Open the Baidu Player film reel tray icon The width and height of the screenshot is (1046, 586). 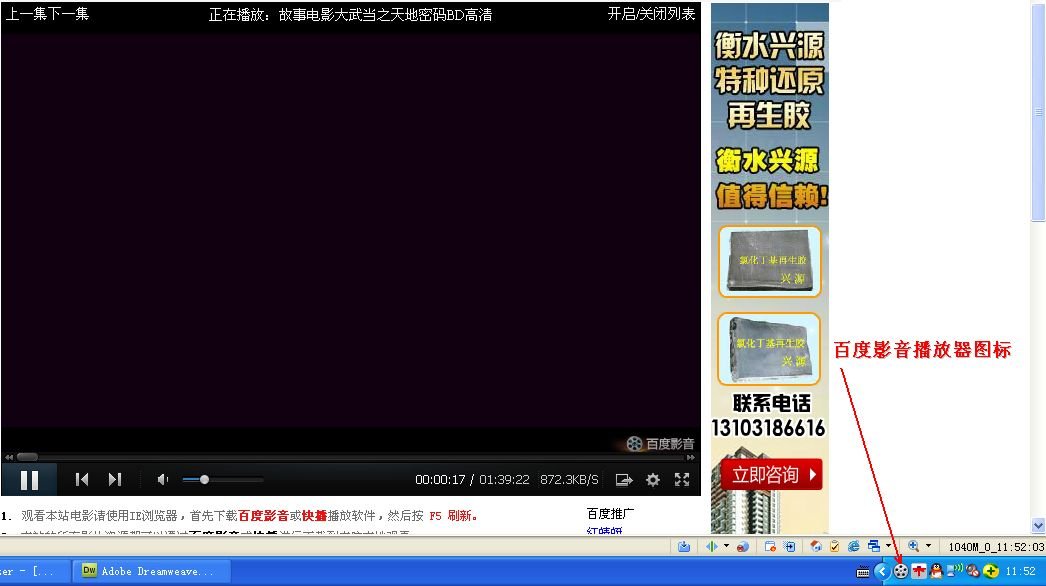900,572
